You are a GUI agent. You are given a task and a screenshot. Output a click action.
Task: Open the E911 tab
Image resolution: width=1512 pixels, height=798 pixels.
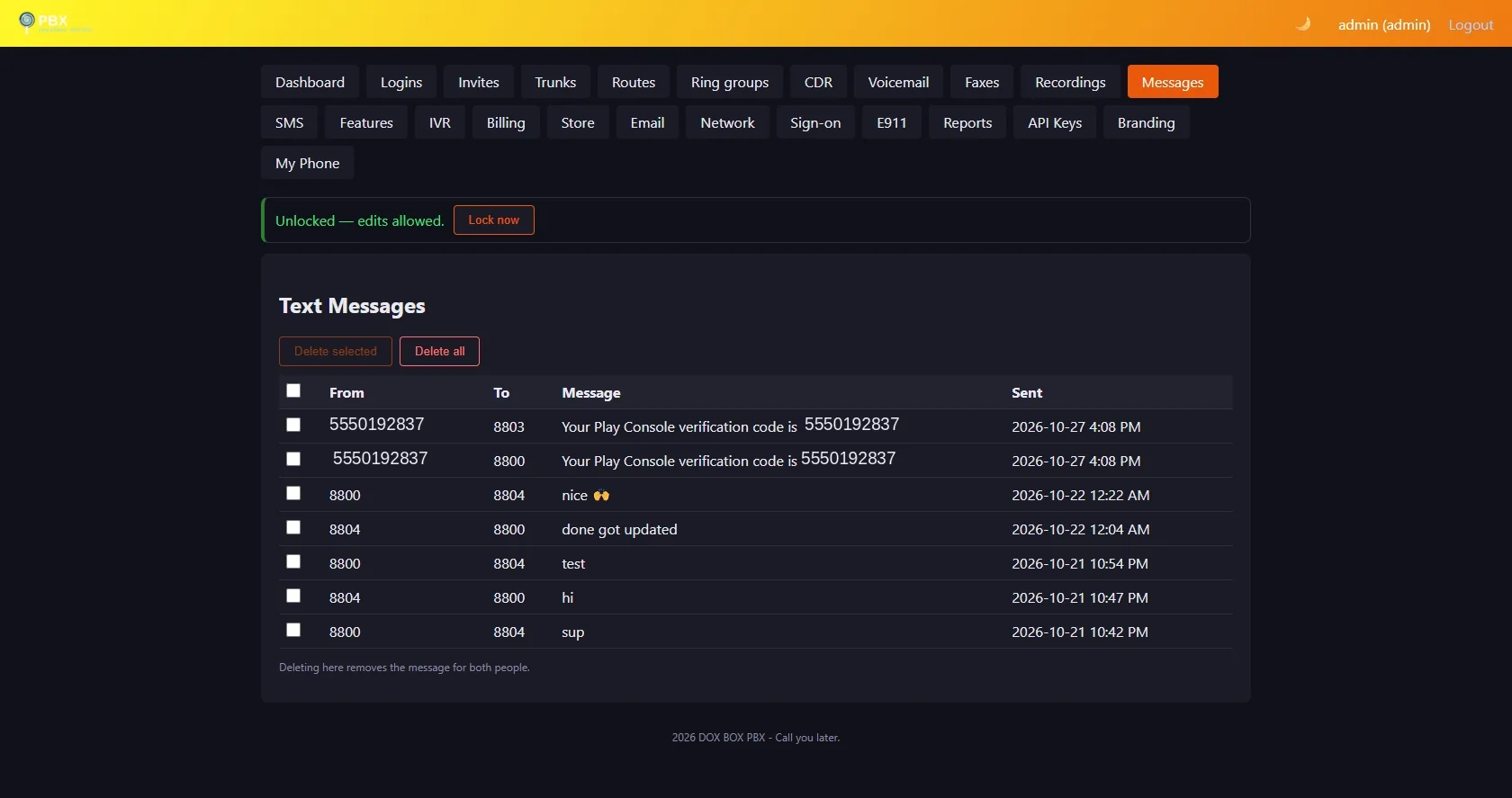point(892,122)
